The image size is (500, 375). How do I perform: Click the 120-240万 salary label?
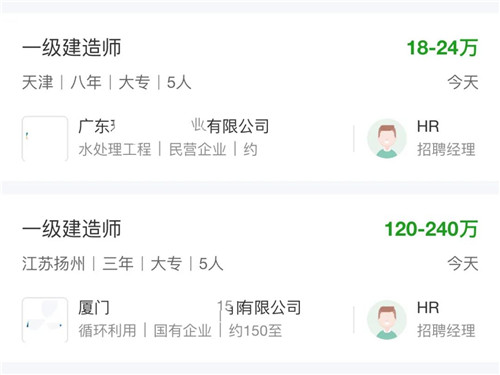click(431, 229)
